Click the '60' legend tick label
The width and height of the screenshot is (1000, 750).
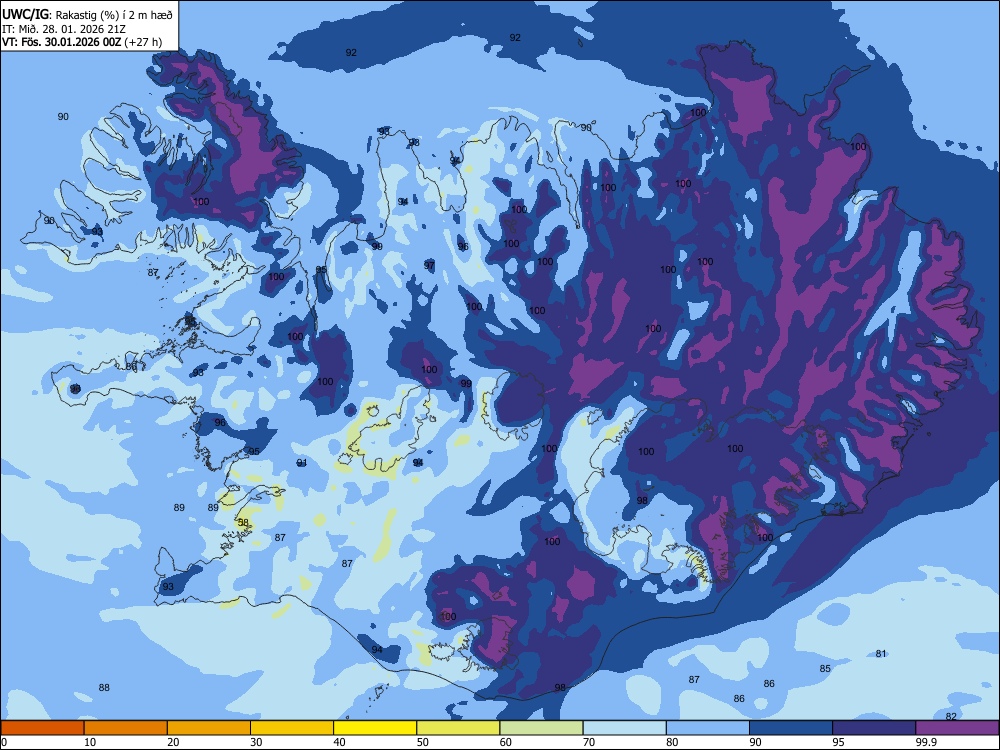(506, 742)
